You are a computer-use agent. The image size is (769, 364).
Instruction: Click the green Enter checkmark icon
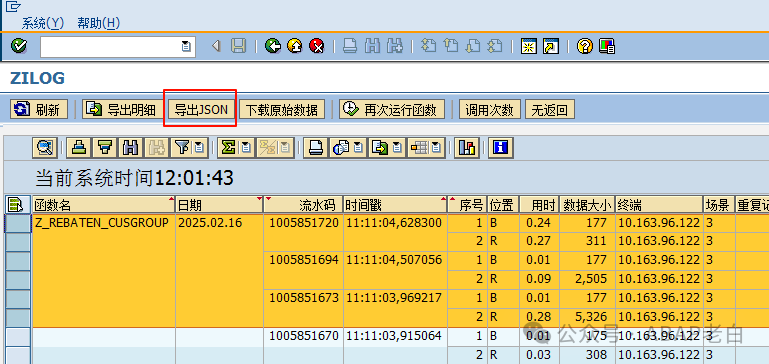19,46
